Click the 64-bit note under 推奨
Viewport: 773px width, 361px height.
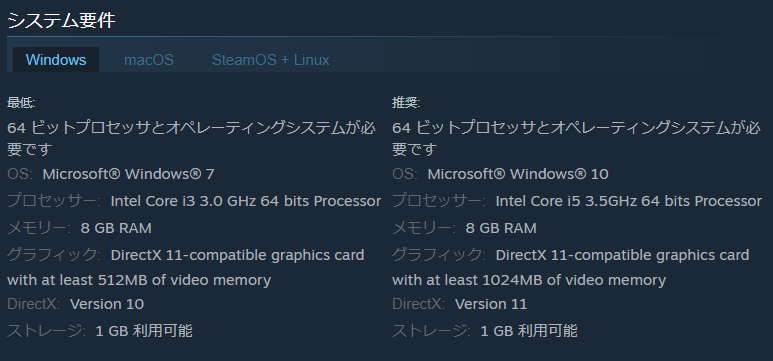point(576,139)
